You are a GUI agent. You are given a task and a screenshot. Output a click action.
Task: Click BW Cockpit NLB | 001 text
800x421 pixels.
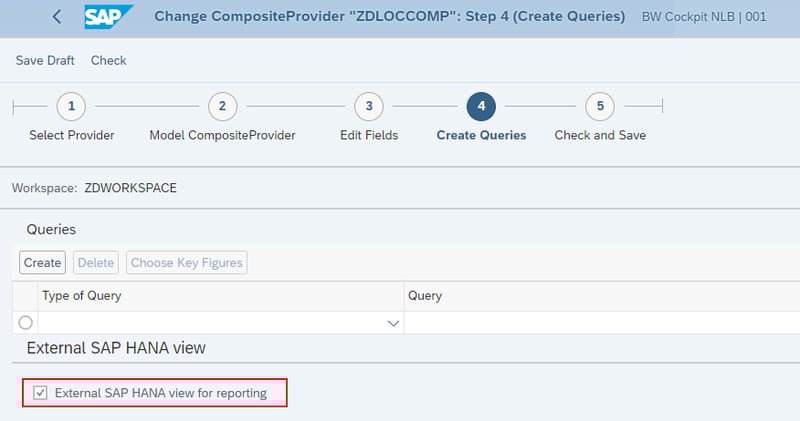704,17
